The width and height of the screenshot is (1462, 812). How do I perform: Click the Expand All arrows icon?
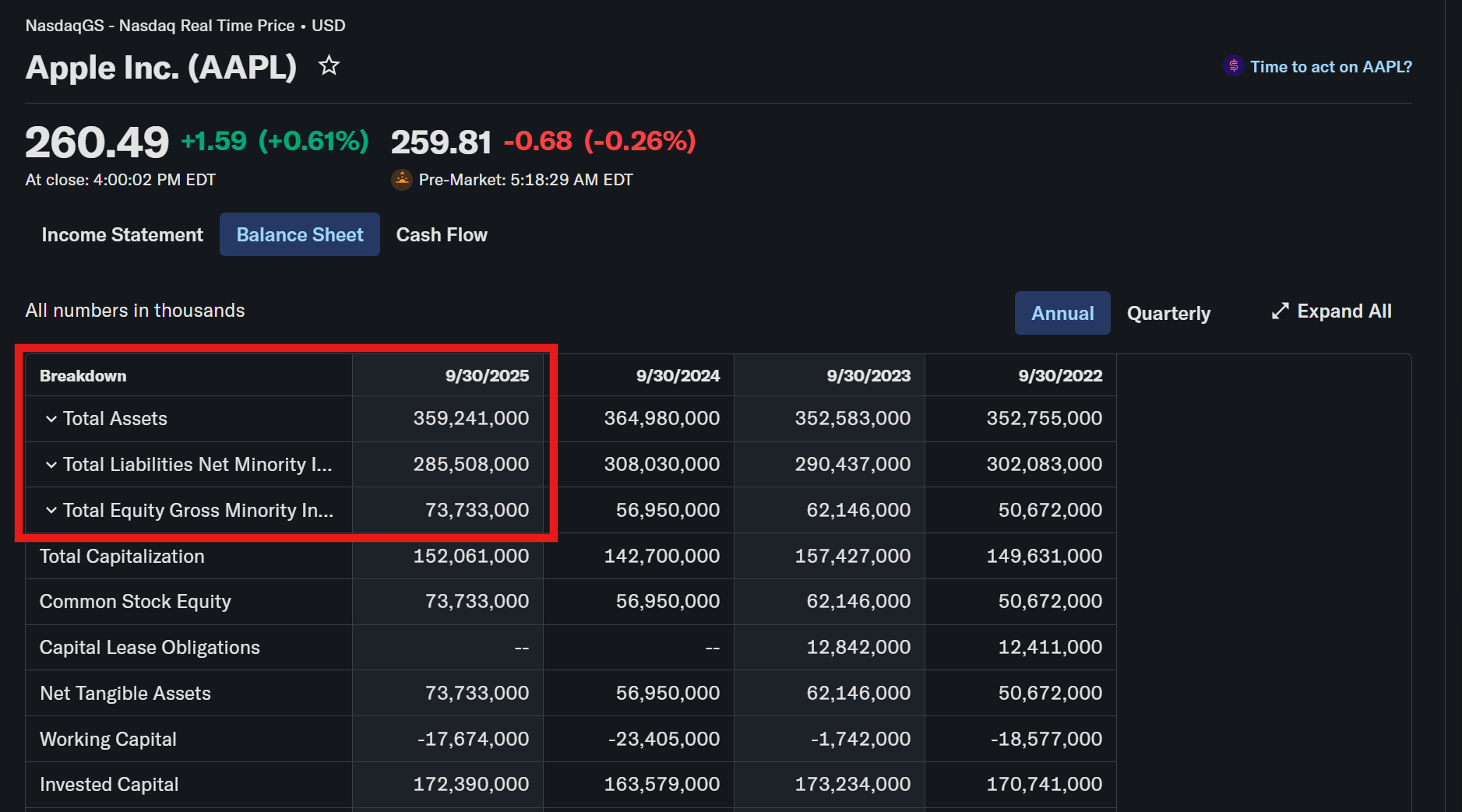coord(1280,311)
